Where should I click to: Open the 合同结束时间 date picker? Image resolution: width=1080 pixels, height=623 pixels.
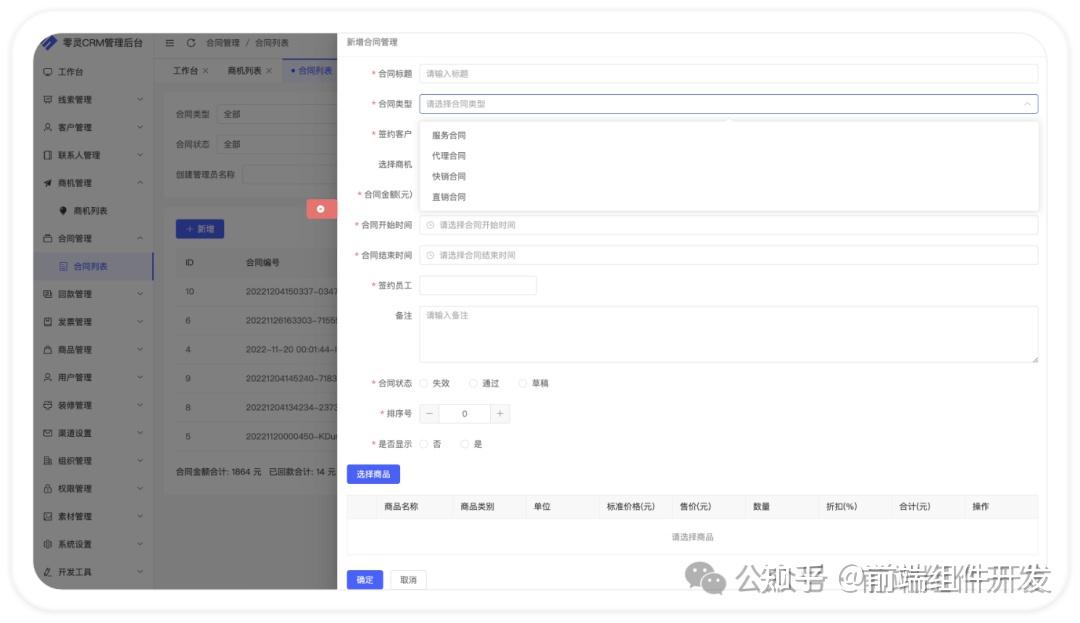[x=729, y=255]
